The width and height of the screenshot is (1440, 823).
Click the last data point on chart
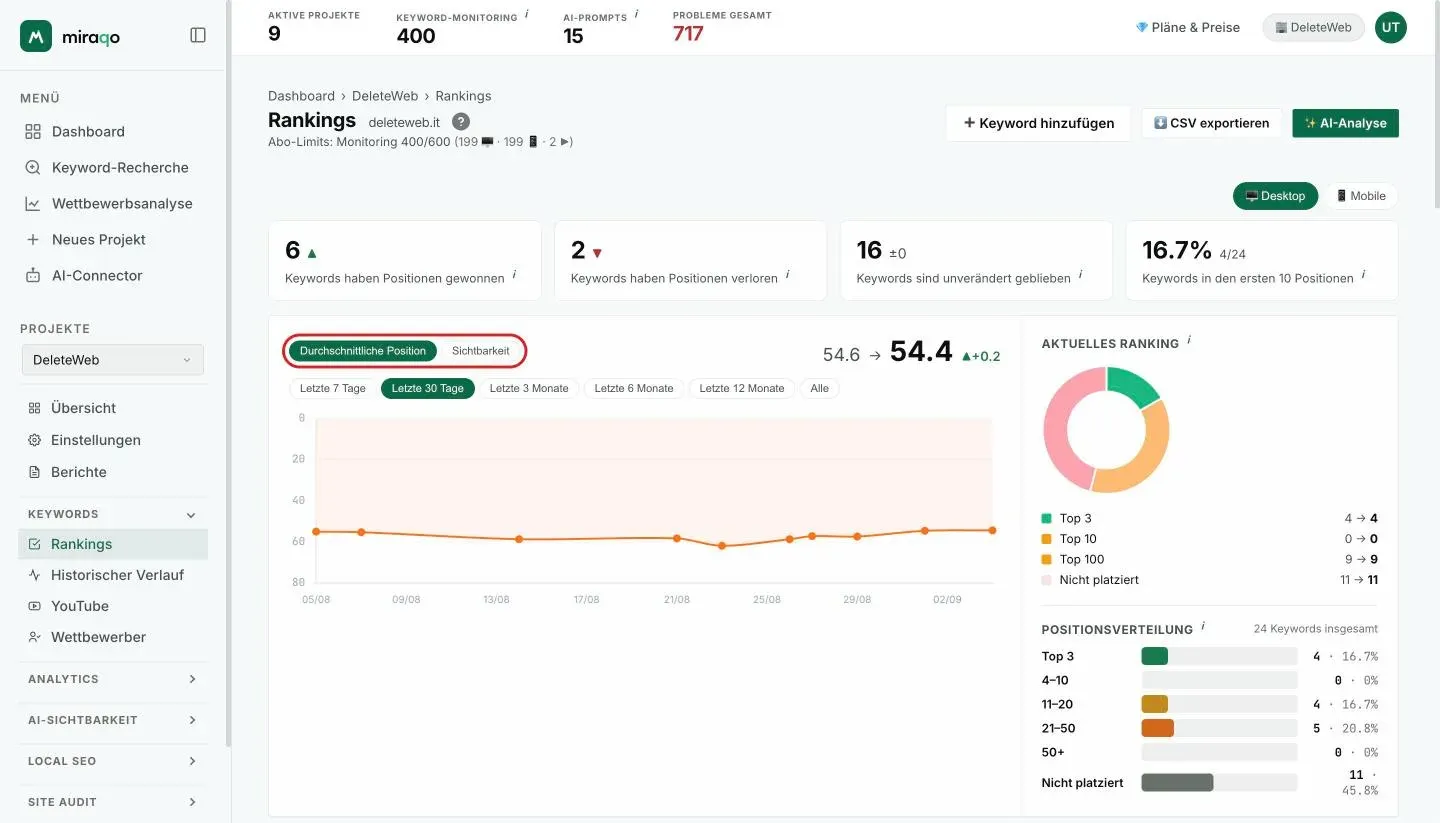coord(993,530)
